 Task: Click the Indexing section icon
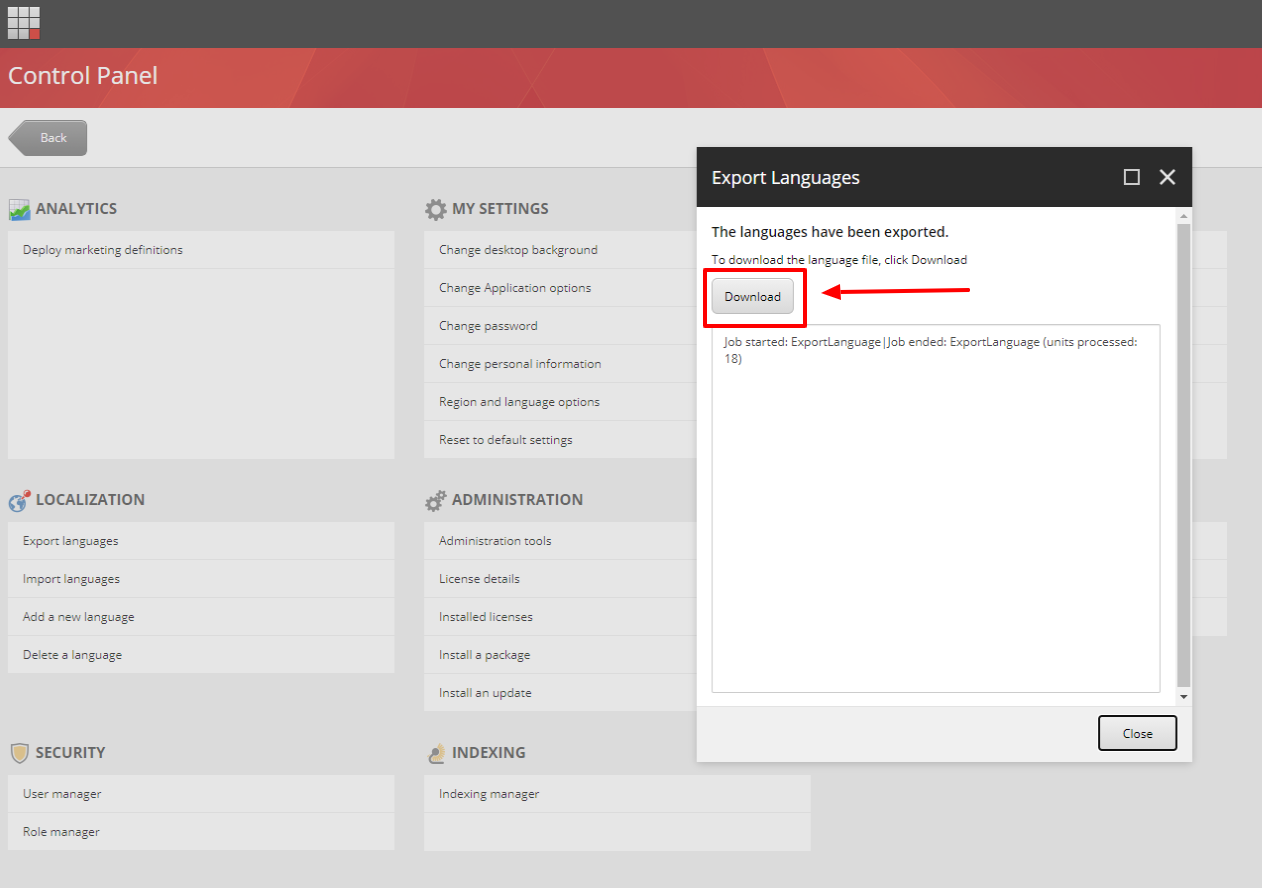(437, 752)
